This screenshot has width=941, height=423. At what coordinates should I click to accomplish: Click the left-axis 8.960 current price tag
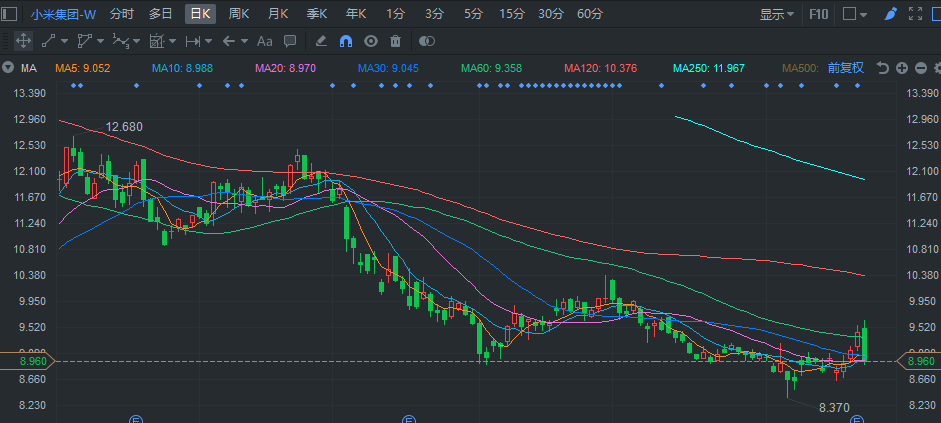tap(28, 361)
